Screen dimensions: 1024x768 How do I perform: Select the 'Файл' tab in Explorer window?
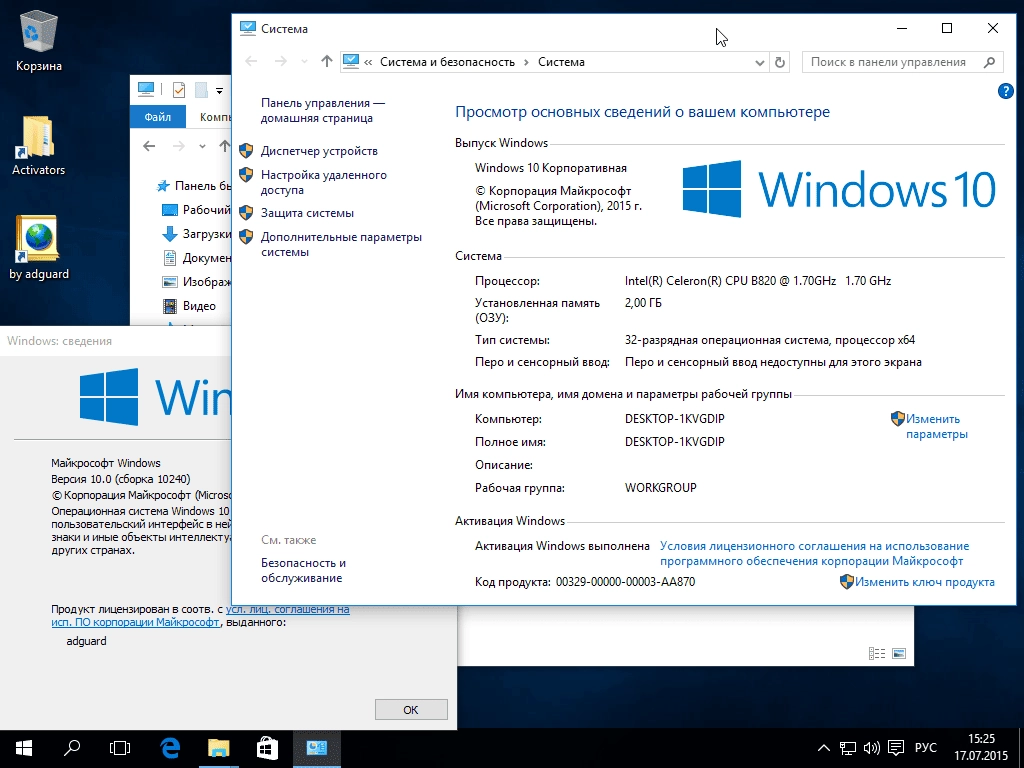pyautogui.click(x=157, y=117)
